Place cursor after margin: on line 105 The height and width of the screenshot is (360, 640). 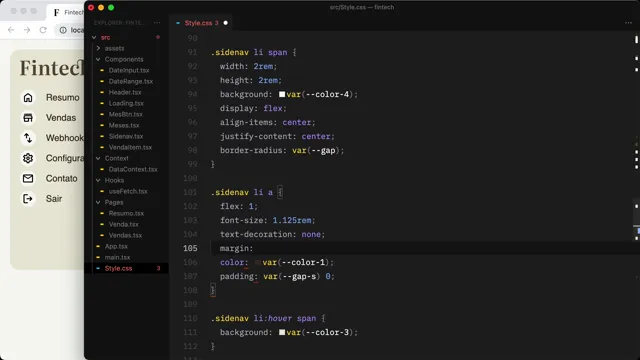[254, 248]
